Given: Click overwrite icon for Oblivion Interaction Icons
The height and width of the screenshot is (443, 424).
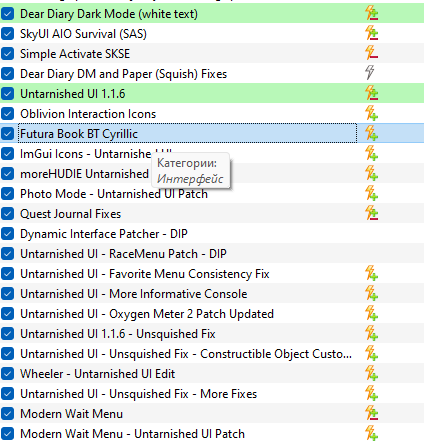Looking at the screenshot, I should click(371, 113).
